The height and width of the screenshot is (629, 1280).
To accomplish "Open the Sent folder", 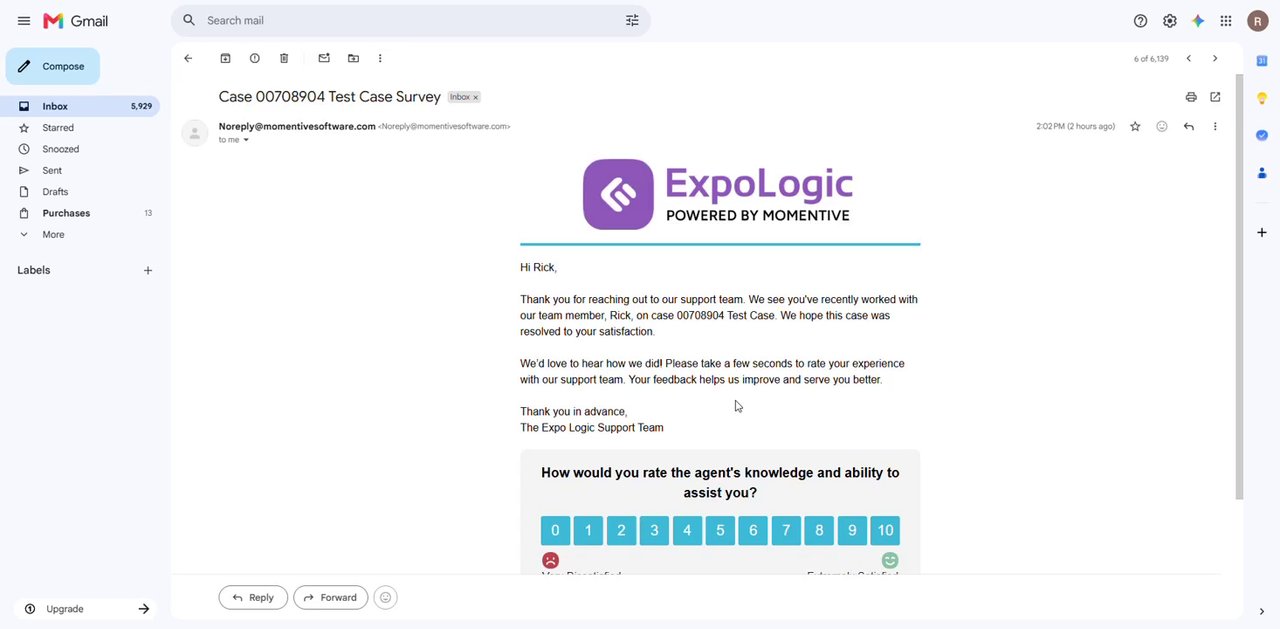I will [x=80, y=171].
